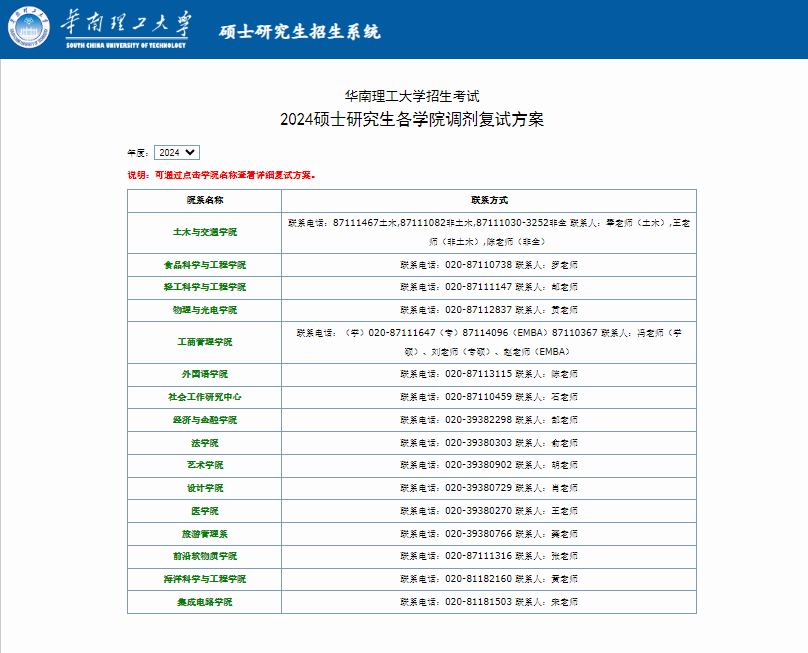Click the contact cell with 020-87113115
808x653 pixels.
click(489, 375)
